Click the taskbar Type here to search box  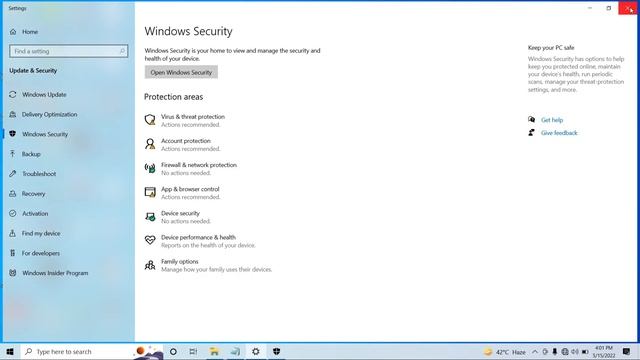coord(92,351)
